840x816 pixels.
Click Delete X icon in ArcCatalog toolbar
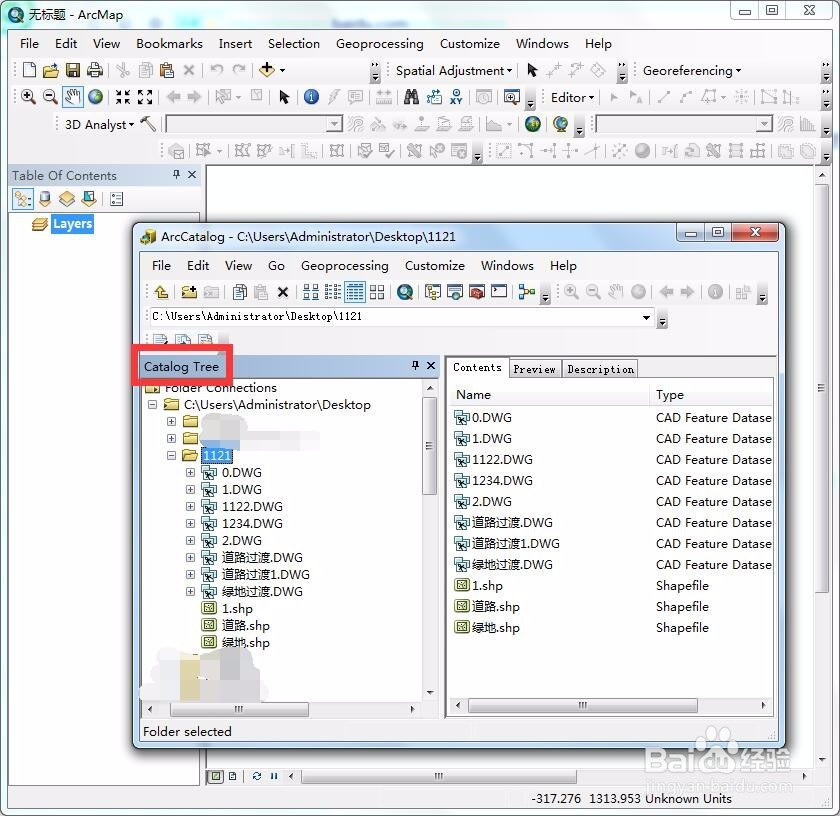283,292
